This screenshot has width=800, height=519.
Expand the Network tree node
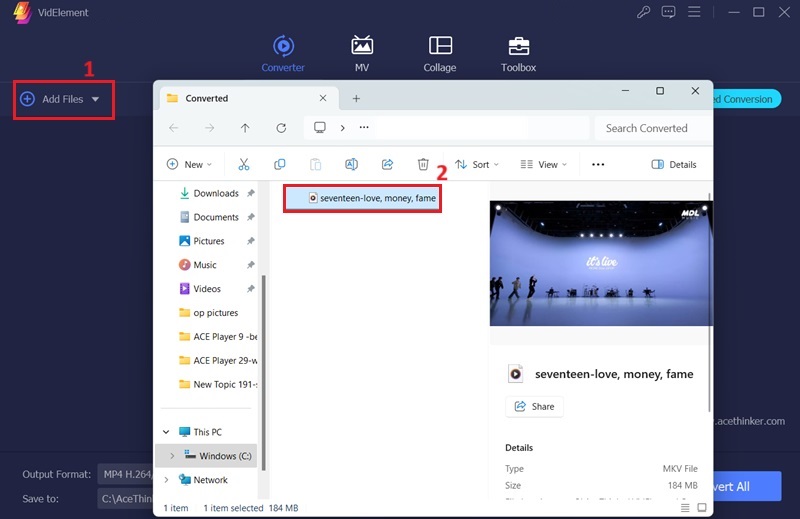(x=166, y=480)
